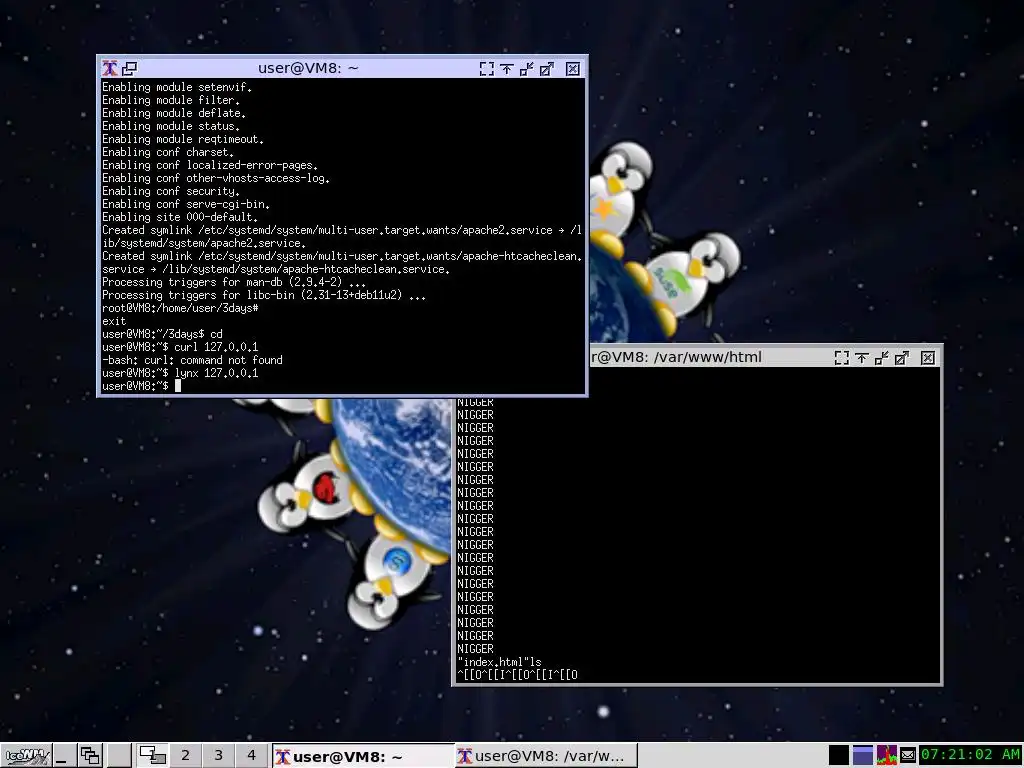This screenshot has width=1024, height=768.
Task: Switch to workspace 4
Action: click(251, 756)
